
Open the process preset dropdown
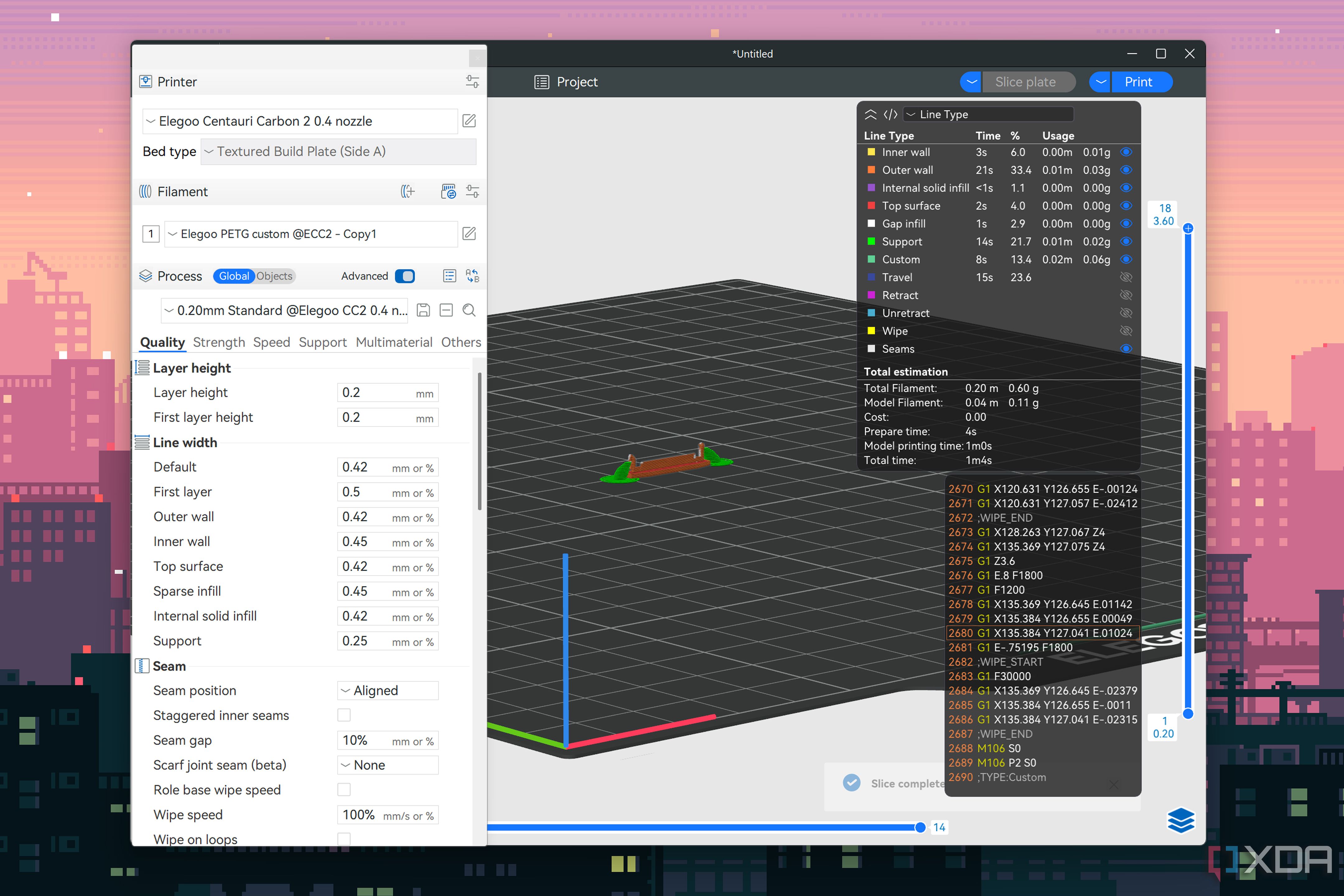point(285,310)
